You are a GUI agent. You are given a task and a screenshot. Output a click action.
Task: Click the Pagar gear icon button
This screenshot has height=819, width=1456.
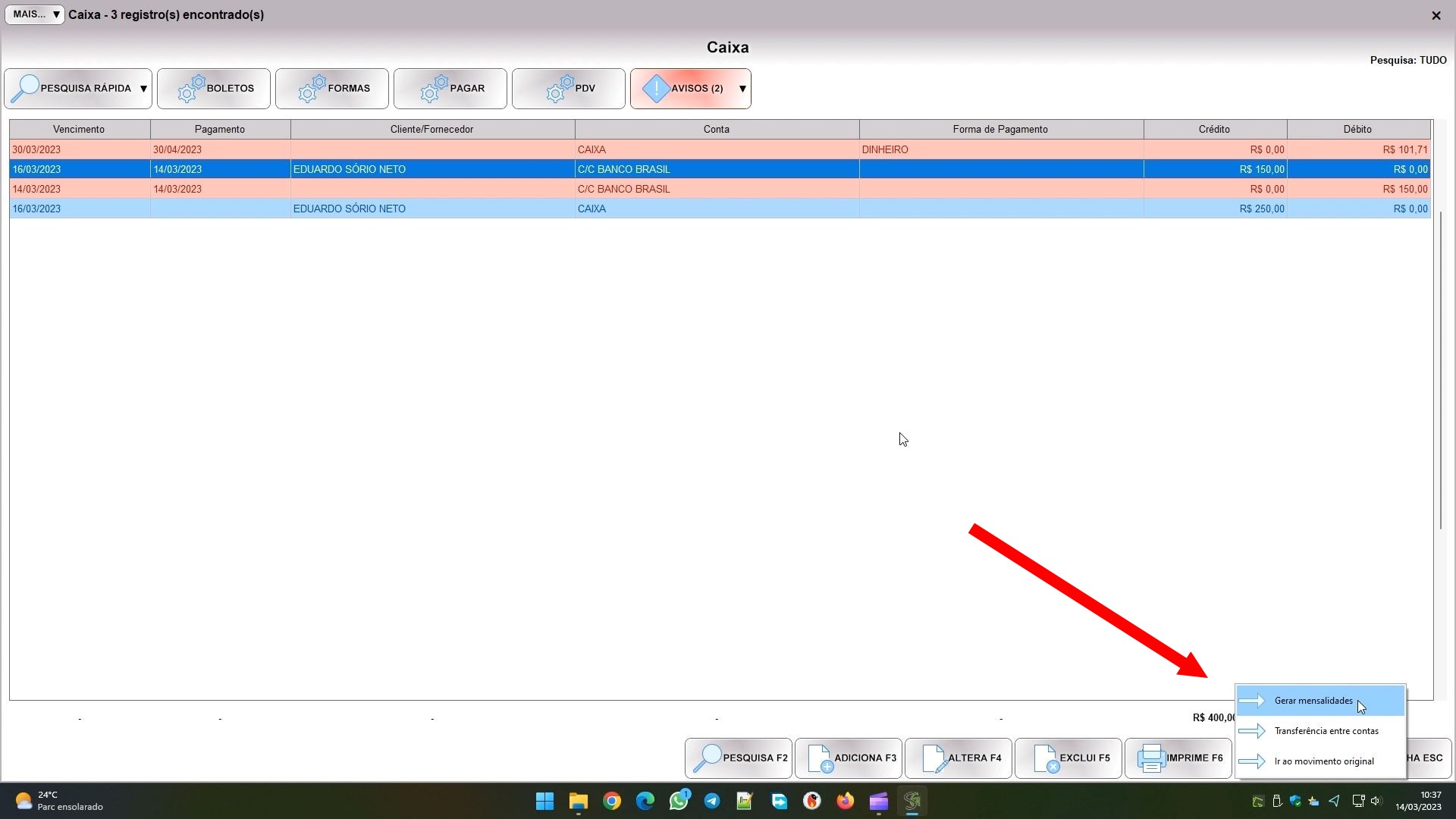pos(434,89)
